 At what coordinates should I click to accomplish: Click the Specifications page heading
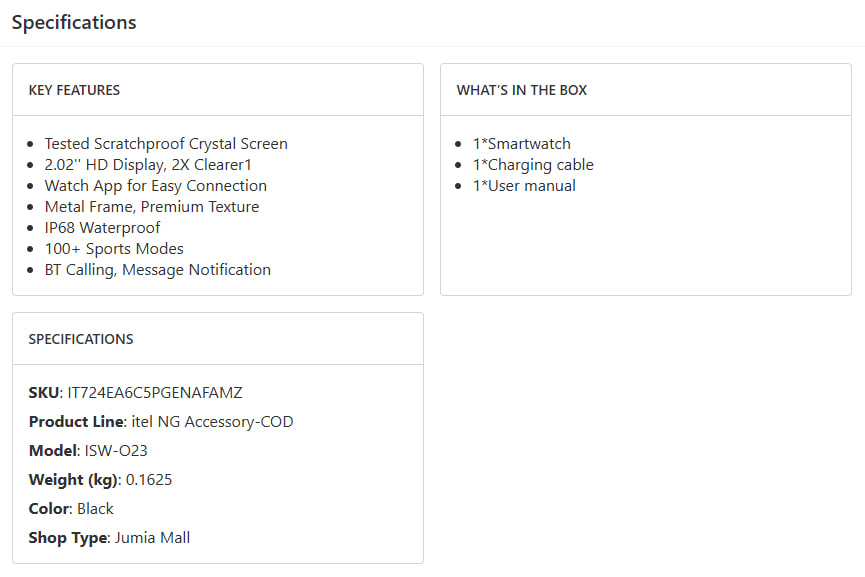pos(74,22)
